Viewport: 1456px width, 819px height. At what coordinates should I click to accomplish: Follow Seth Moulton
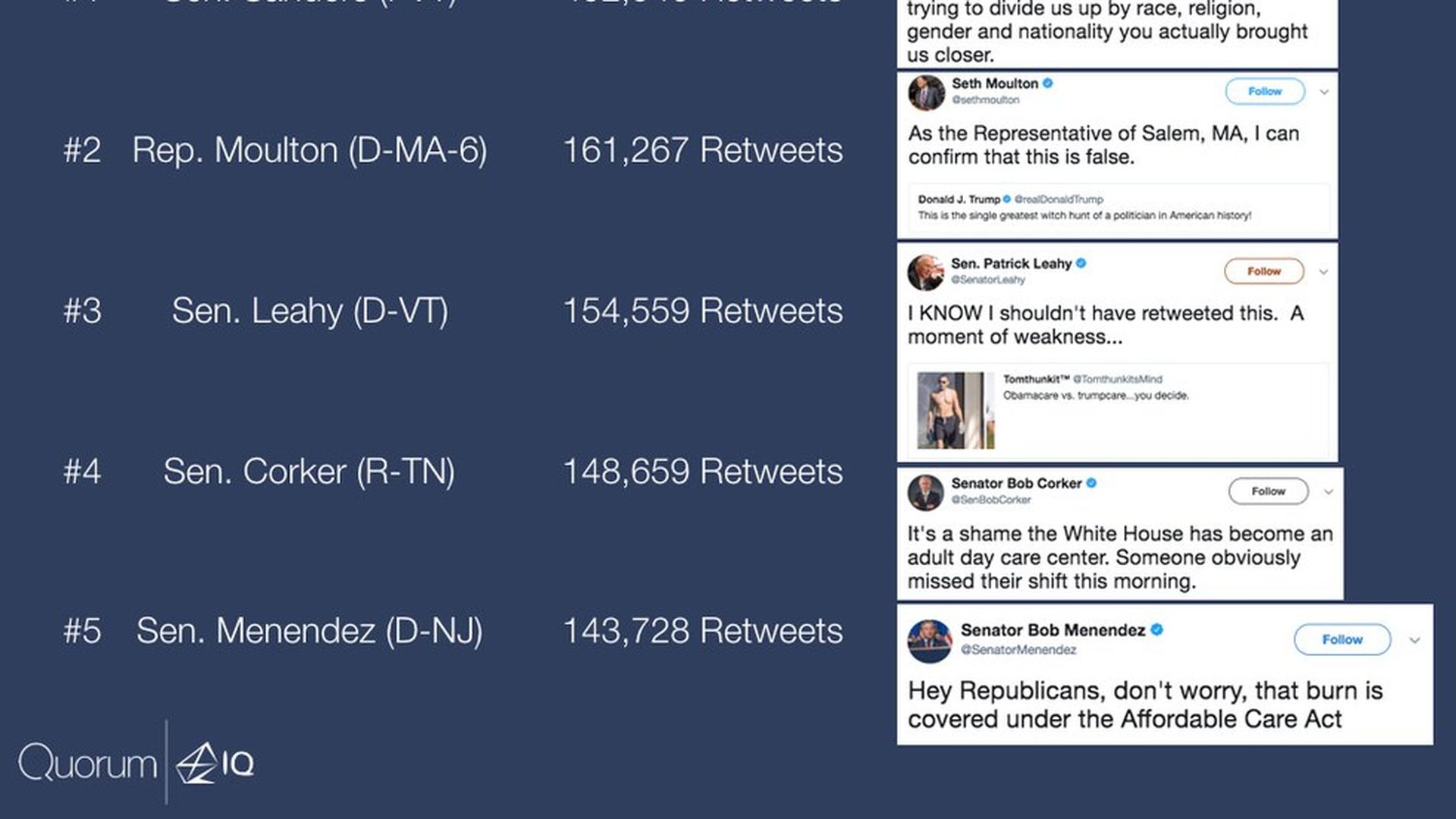[1264, 92]
